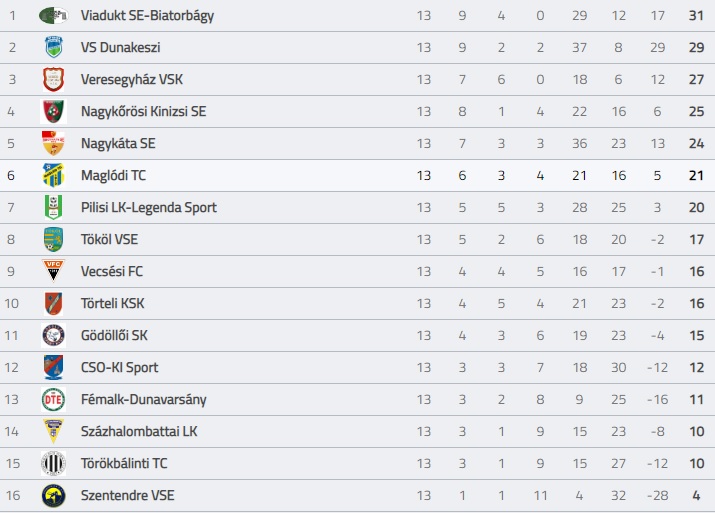Click the Vecsési FC triangular logo
Viewport: 715px width, 513px height.
(x=53, y=270)
